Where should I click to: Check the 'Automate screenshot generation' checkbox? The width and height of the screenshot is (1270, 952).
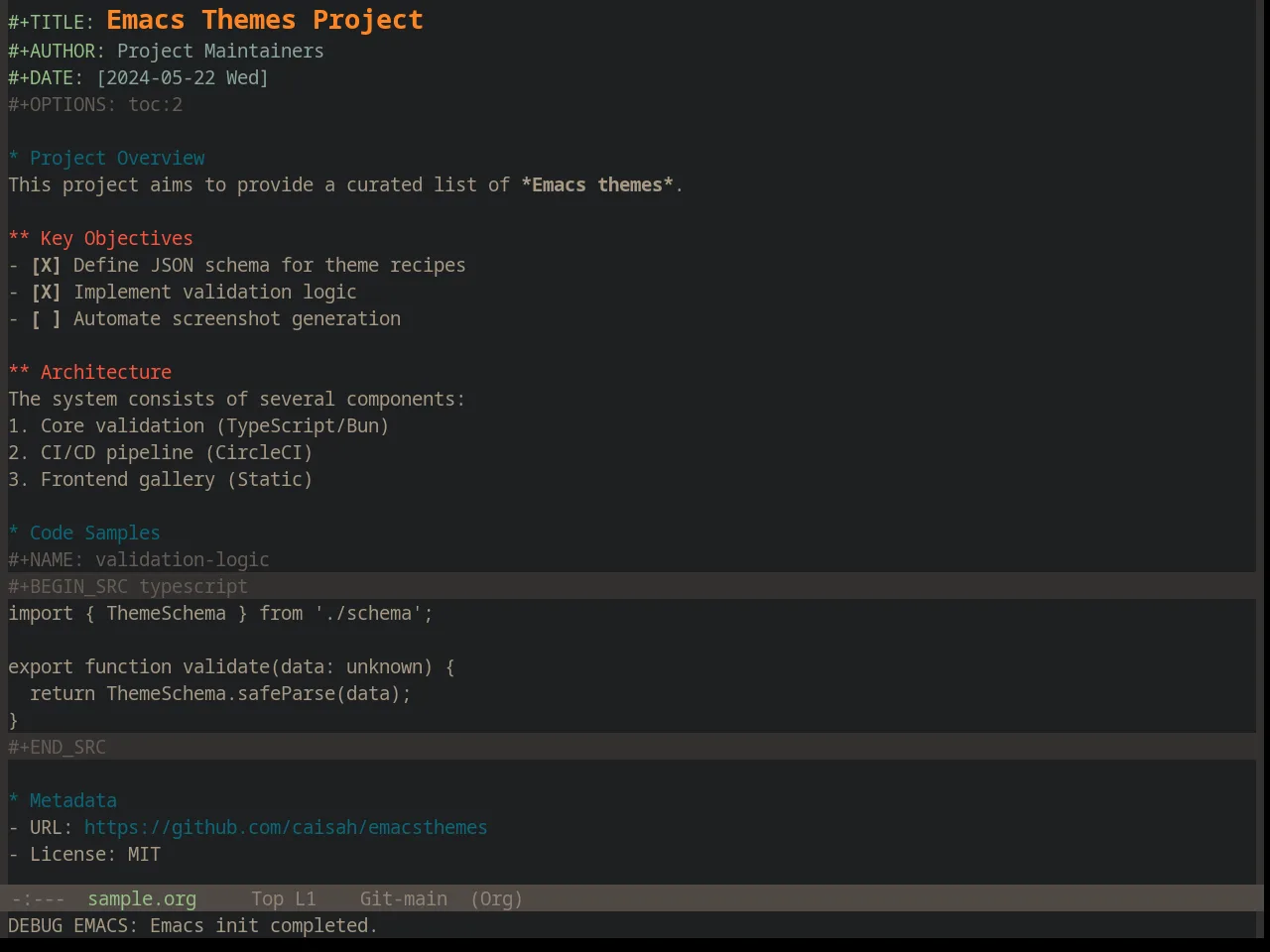click(46, 318)
